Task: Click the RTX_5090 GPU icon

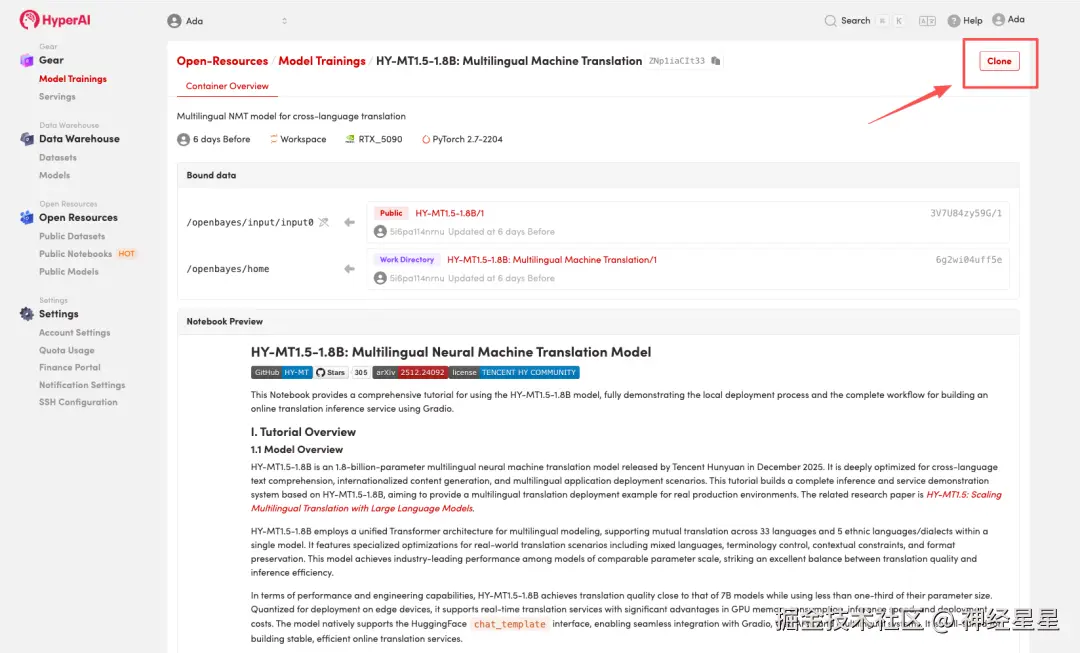Action: [x=350, y=139]
